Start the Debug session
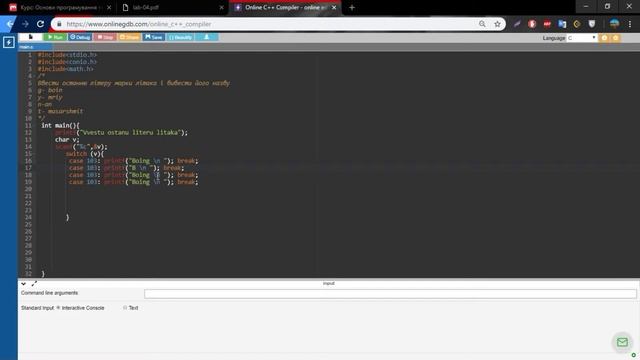The width and height of the screenshot is (640, 360). (x=80, y=37)
